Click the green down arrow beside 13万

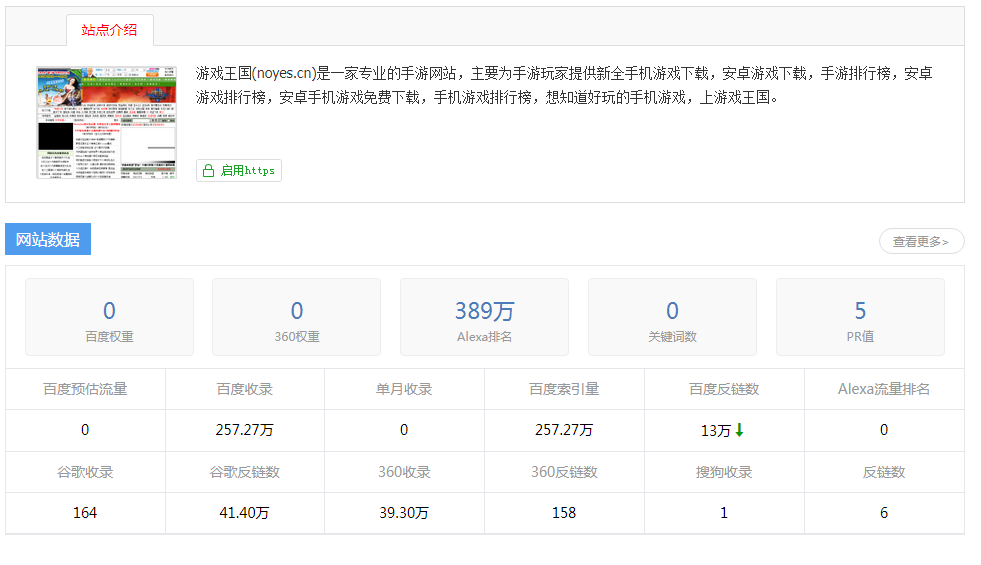[x=740, y=430]
